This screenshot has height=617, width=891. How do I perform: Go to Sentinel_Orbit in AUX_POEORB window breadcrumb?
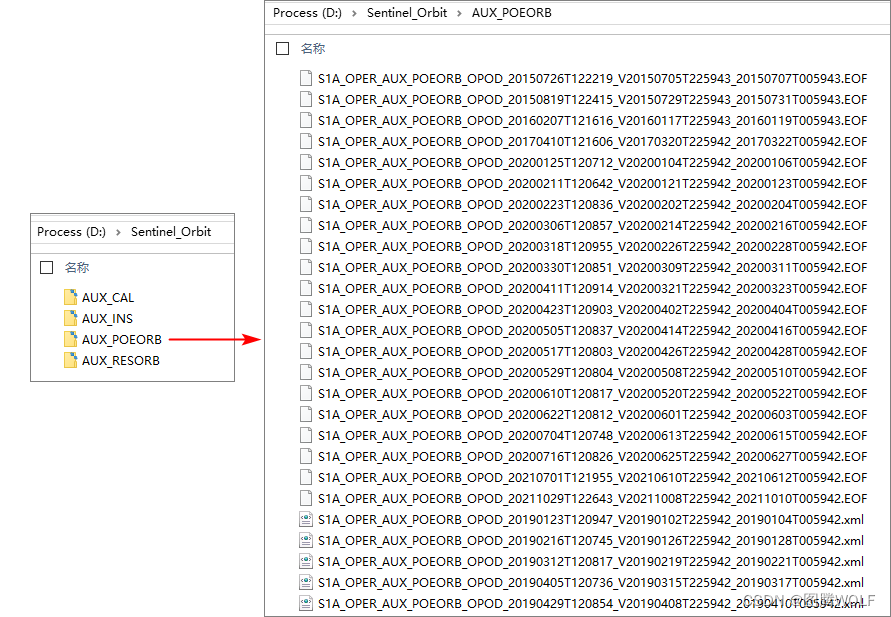[x=407, y=13]
